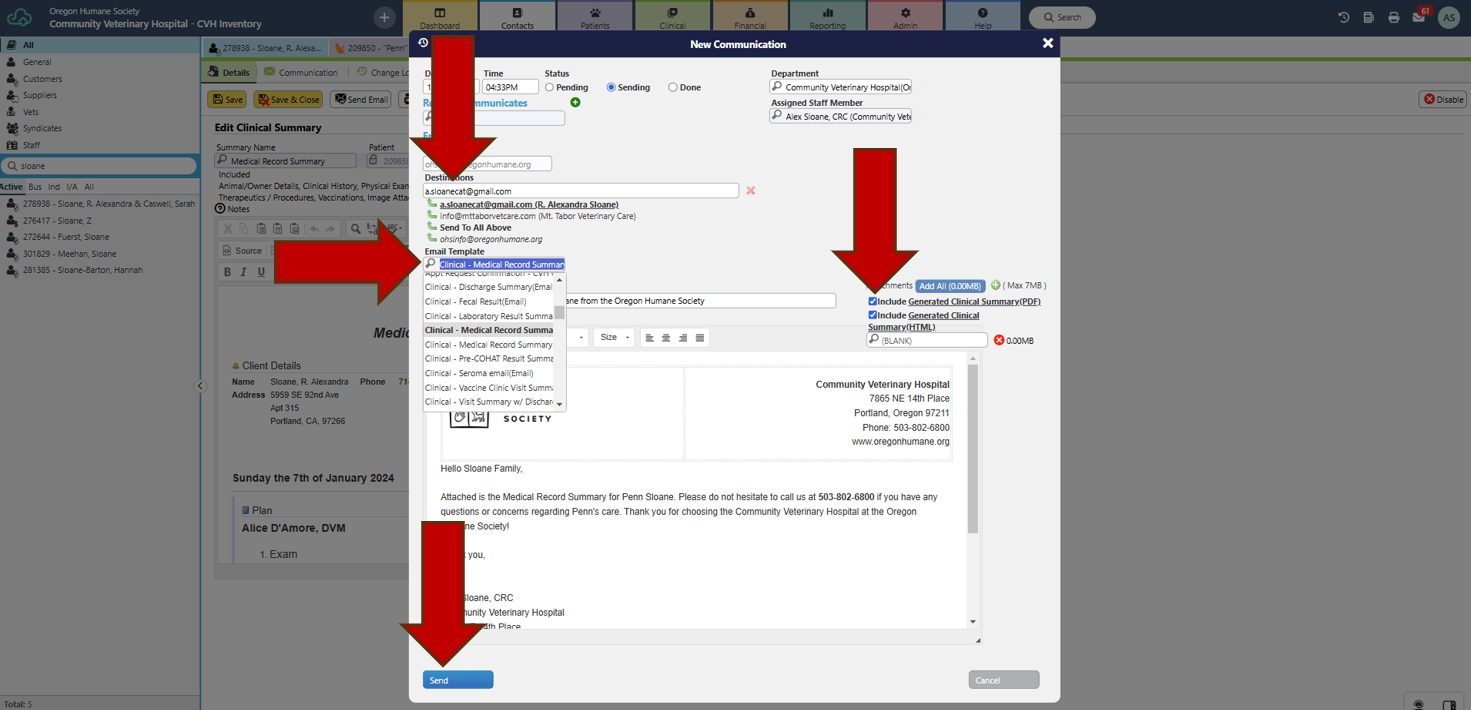
Task: Click the cloud logo icon at top left
Action: click(19, 17)
